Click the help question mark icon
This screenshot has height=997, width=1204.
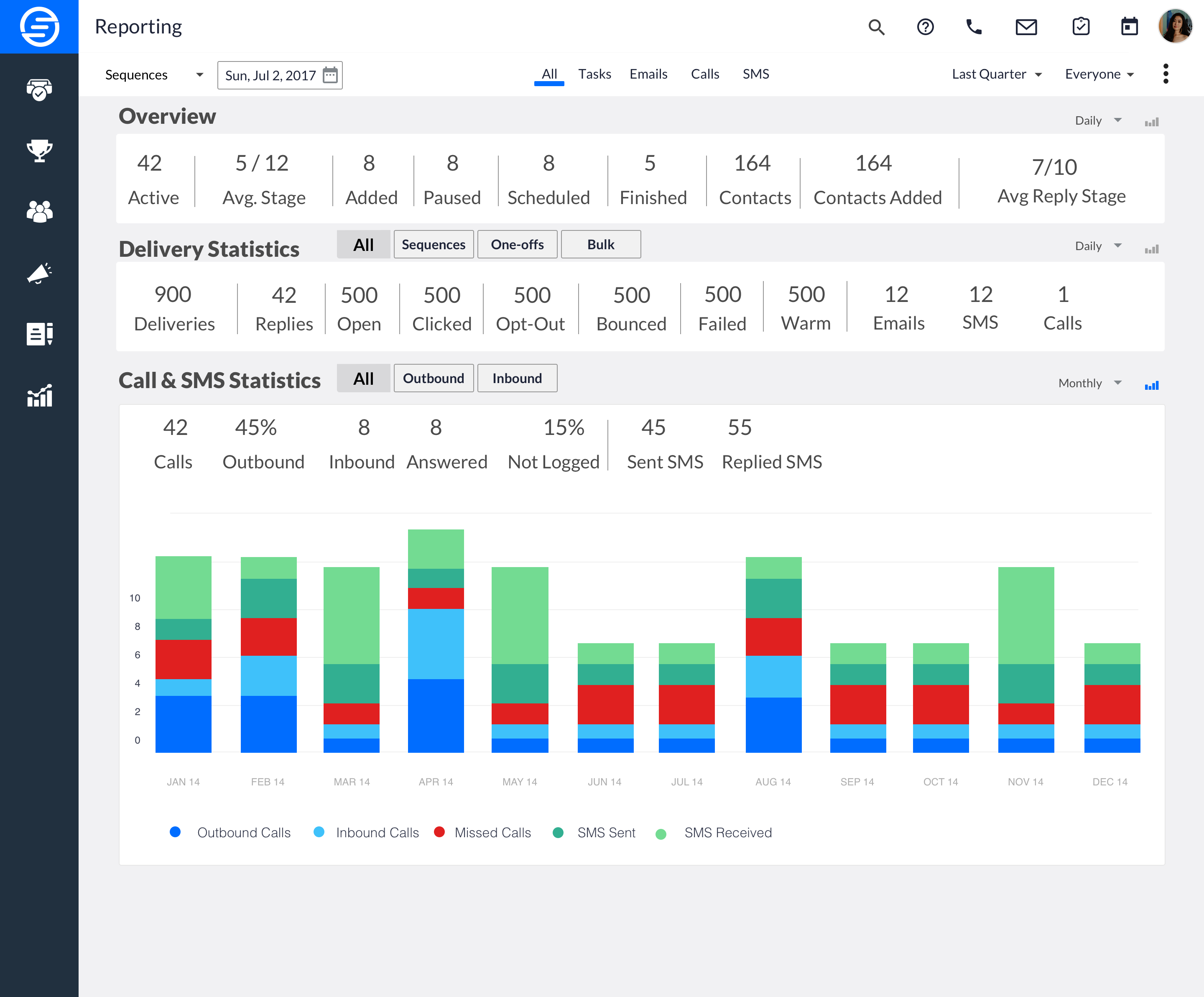(x=925, y=27)
